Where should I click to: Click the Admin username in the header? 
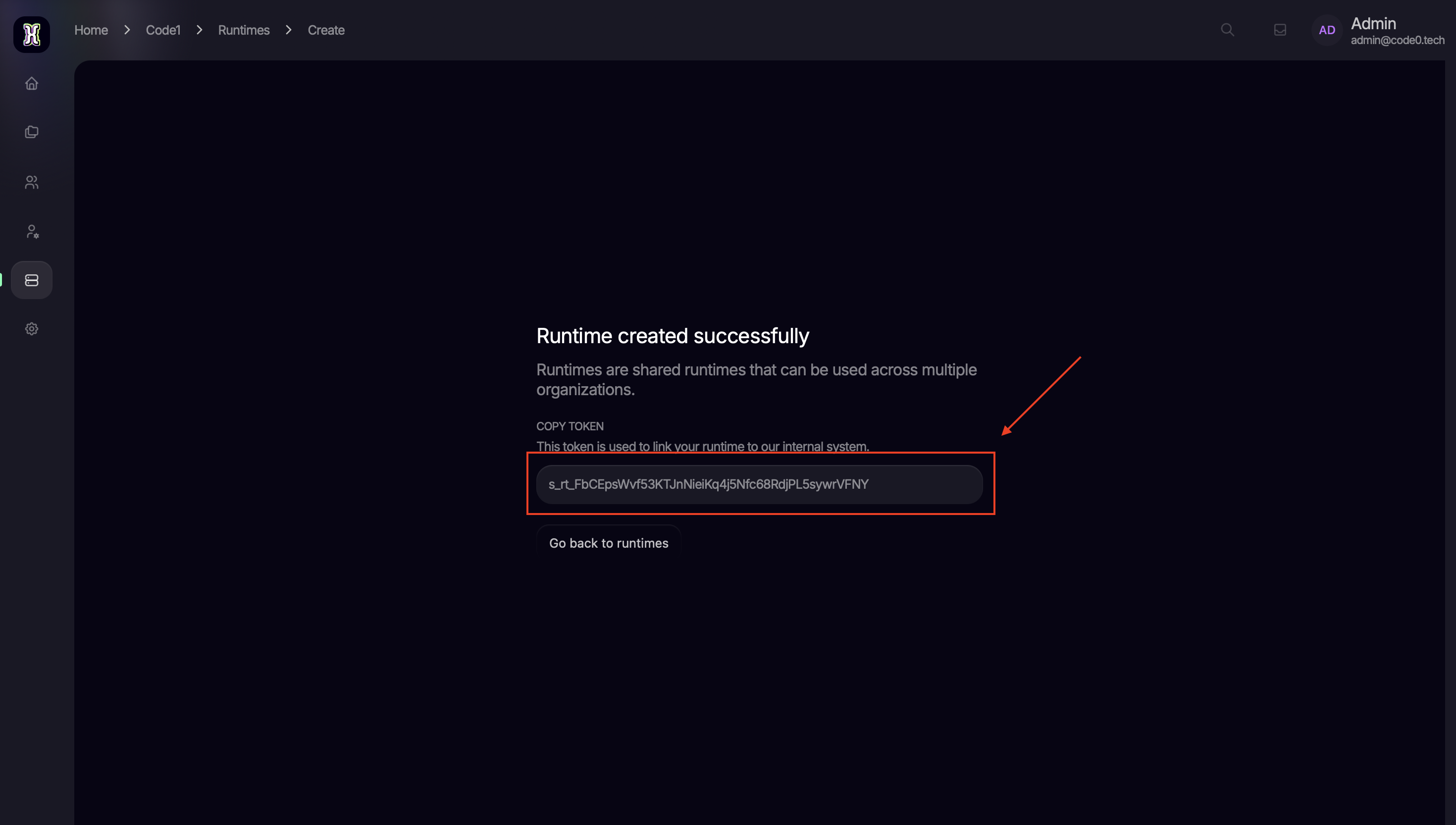pyautogui.click(x=1373, y=23)
